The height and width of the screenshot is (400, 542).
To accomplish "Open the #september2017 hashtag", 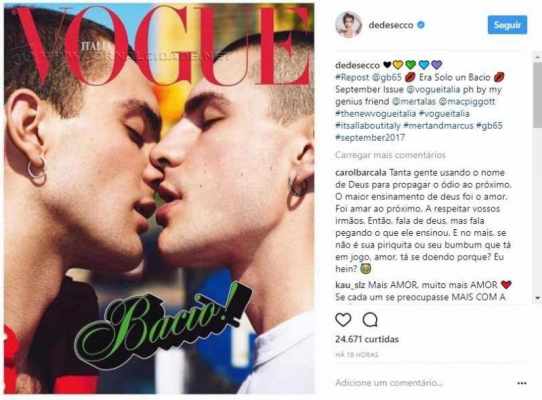I will click(x=370, y=138).
